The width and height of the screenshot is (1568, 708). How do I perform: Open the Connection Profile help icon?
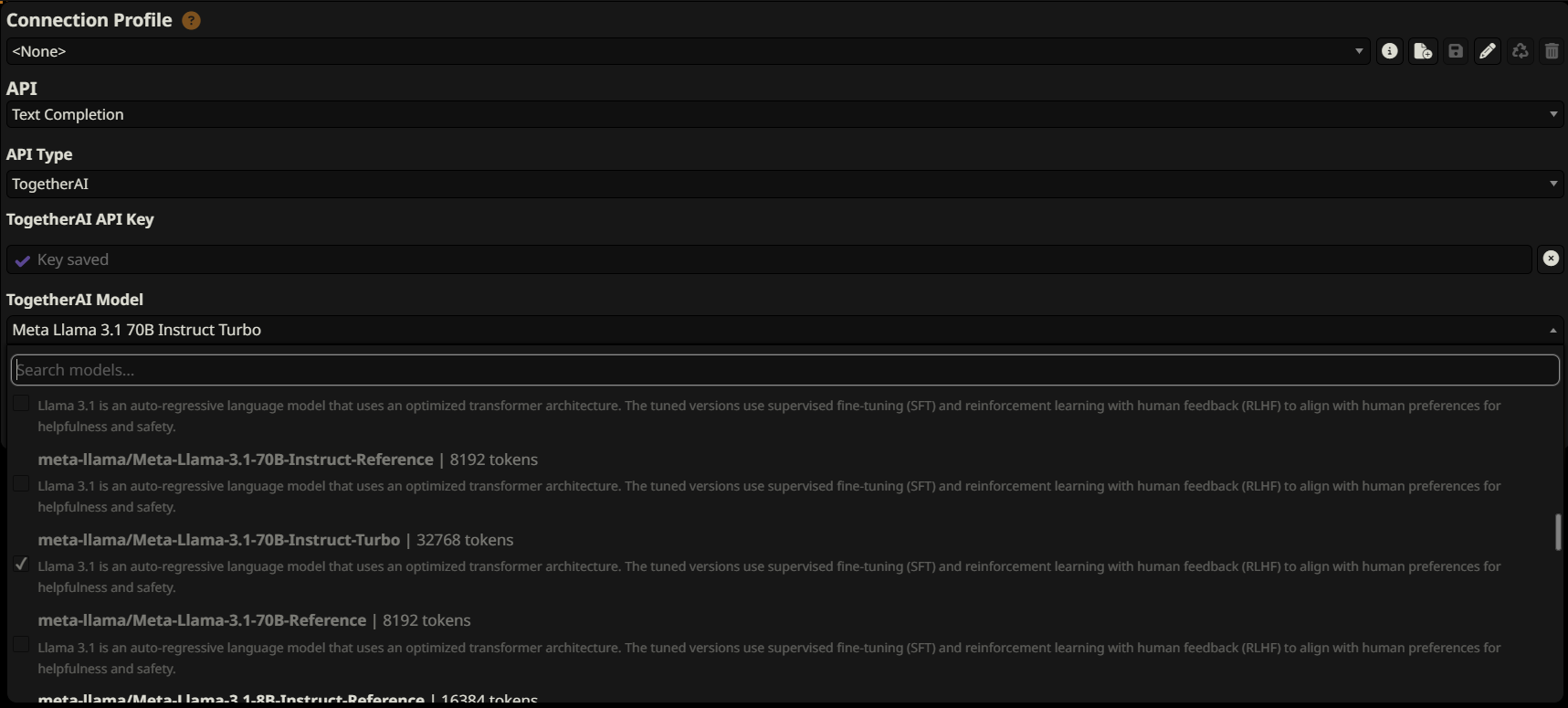point(191,20)
